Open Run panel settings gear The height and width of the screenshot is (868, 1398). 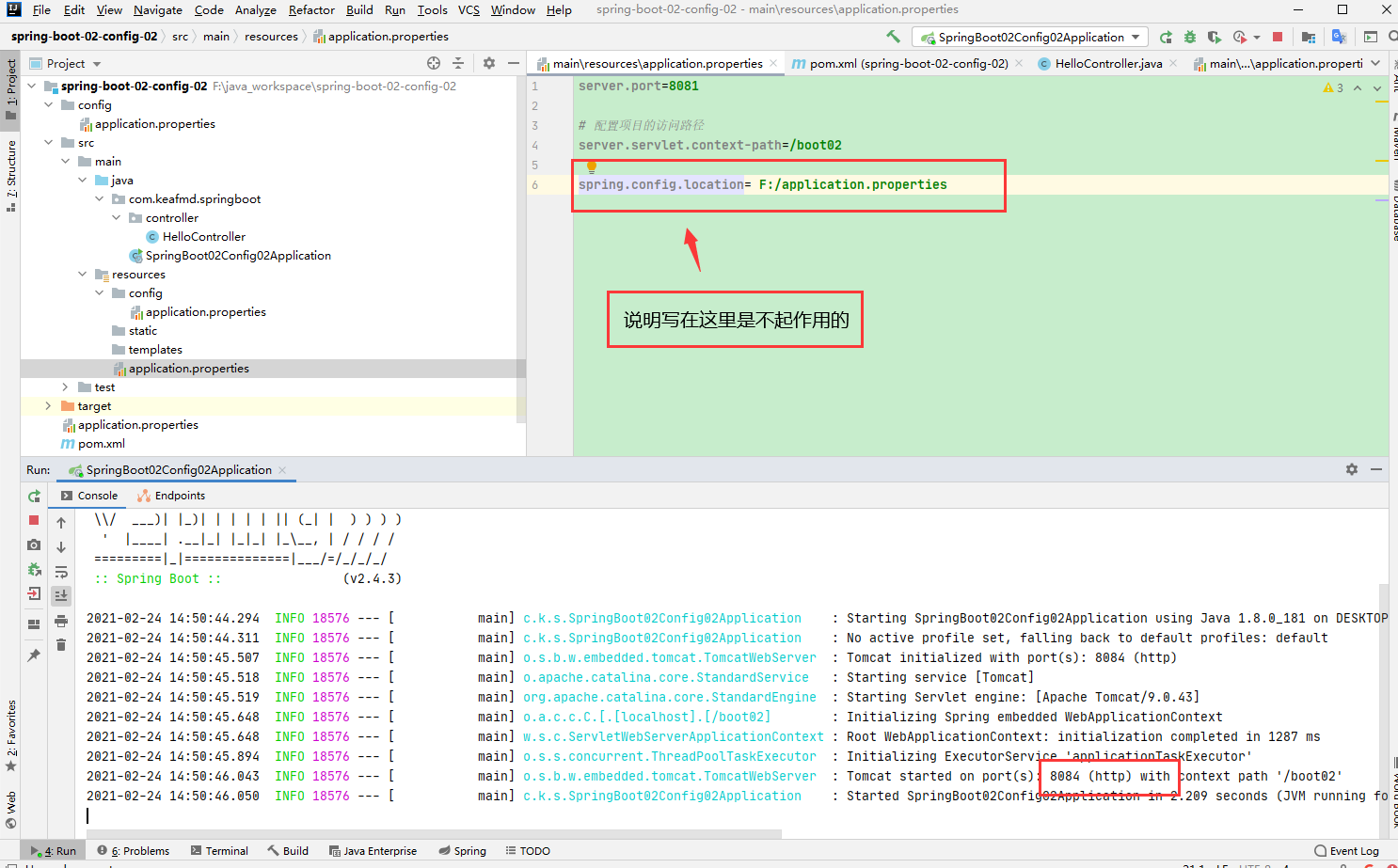1352,468
